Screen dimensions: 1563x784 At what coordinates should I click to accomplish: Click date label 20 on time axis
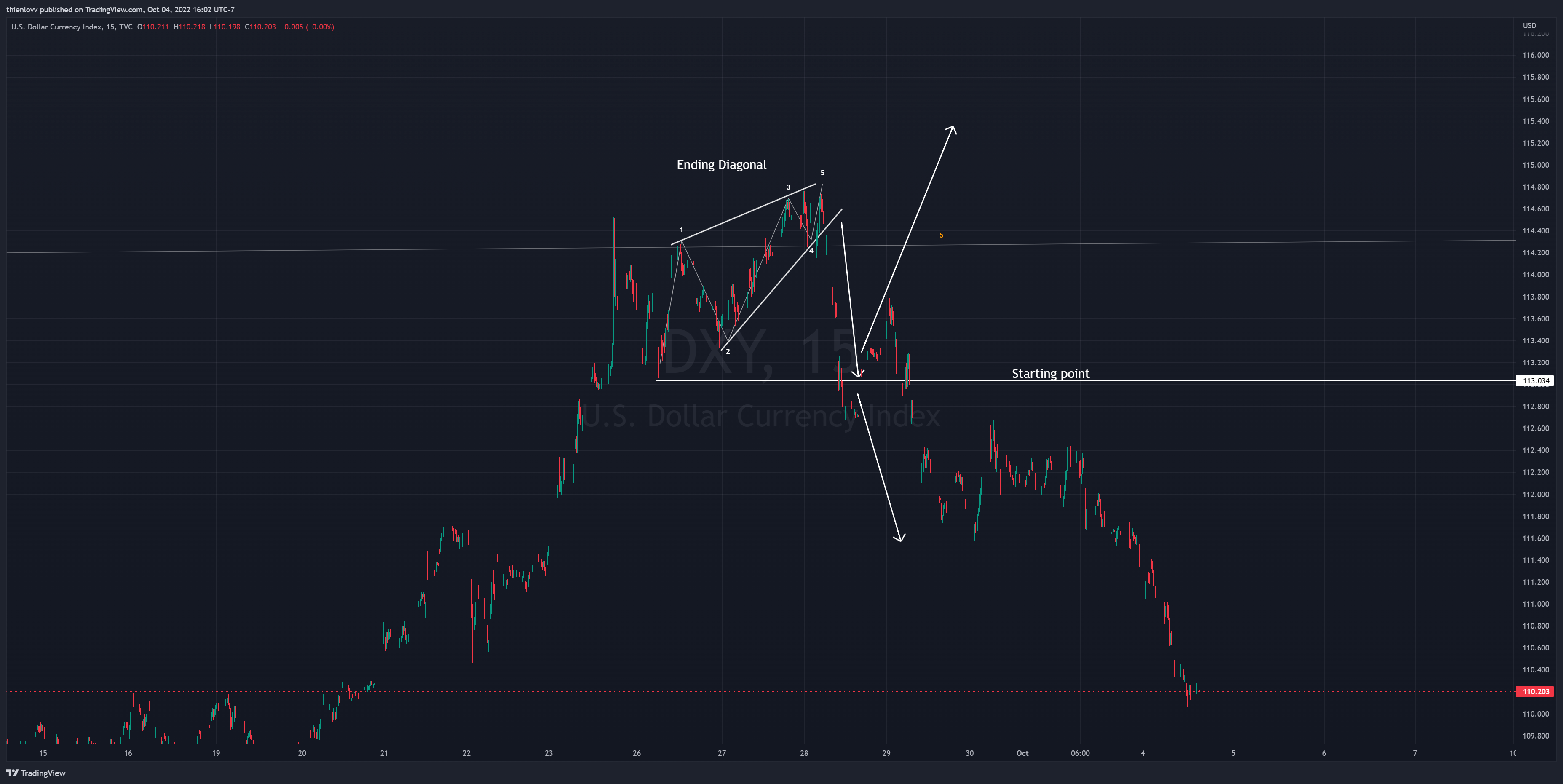tap(302, 753)
